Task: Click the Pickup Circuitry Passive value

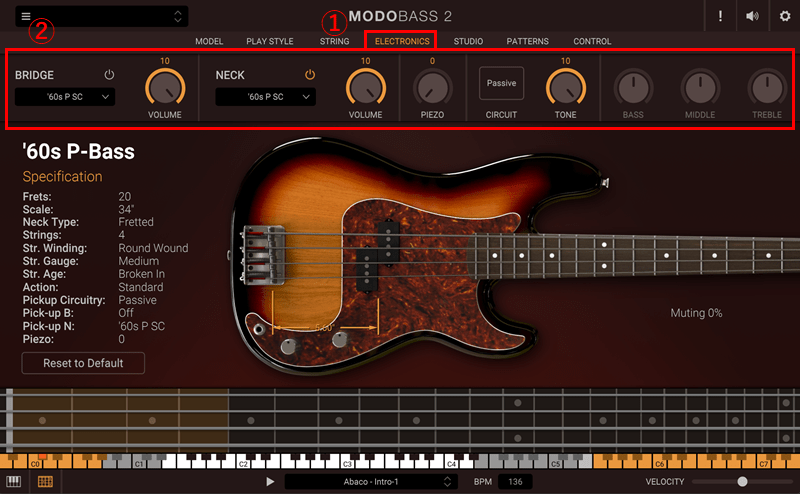Action: click(x=137, y=300)
